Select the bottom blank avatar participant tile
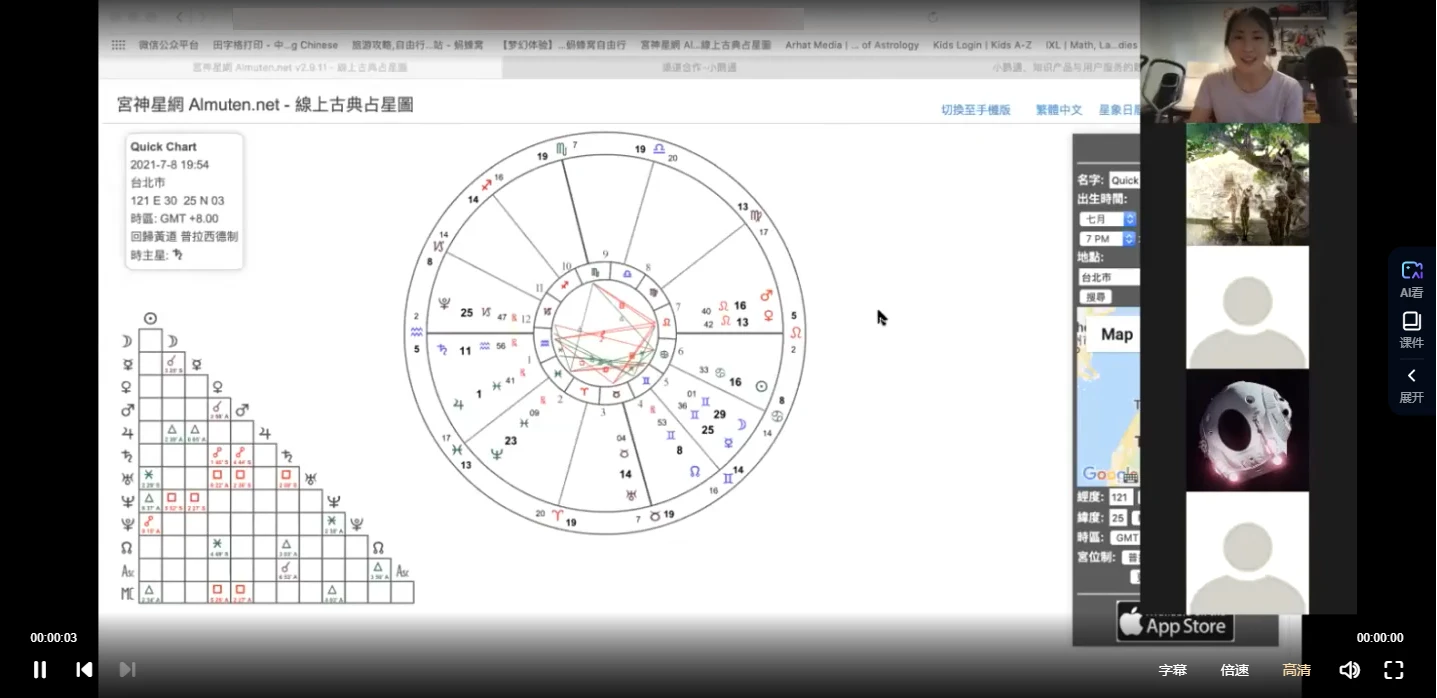The image size is (1437, 698). coord(1247,553)
